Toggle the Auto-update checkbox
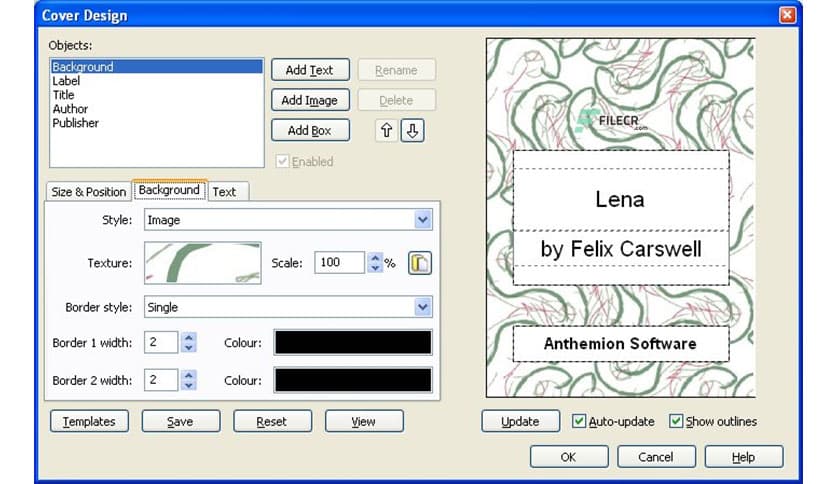This screenshot has width=836, height=484. [x=579, y=421]
